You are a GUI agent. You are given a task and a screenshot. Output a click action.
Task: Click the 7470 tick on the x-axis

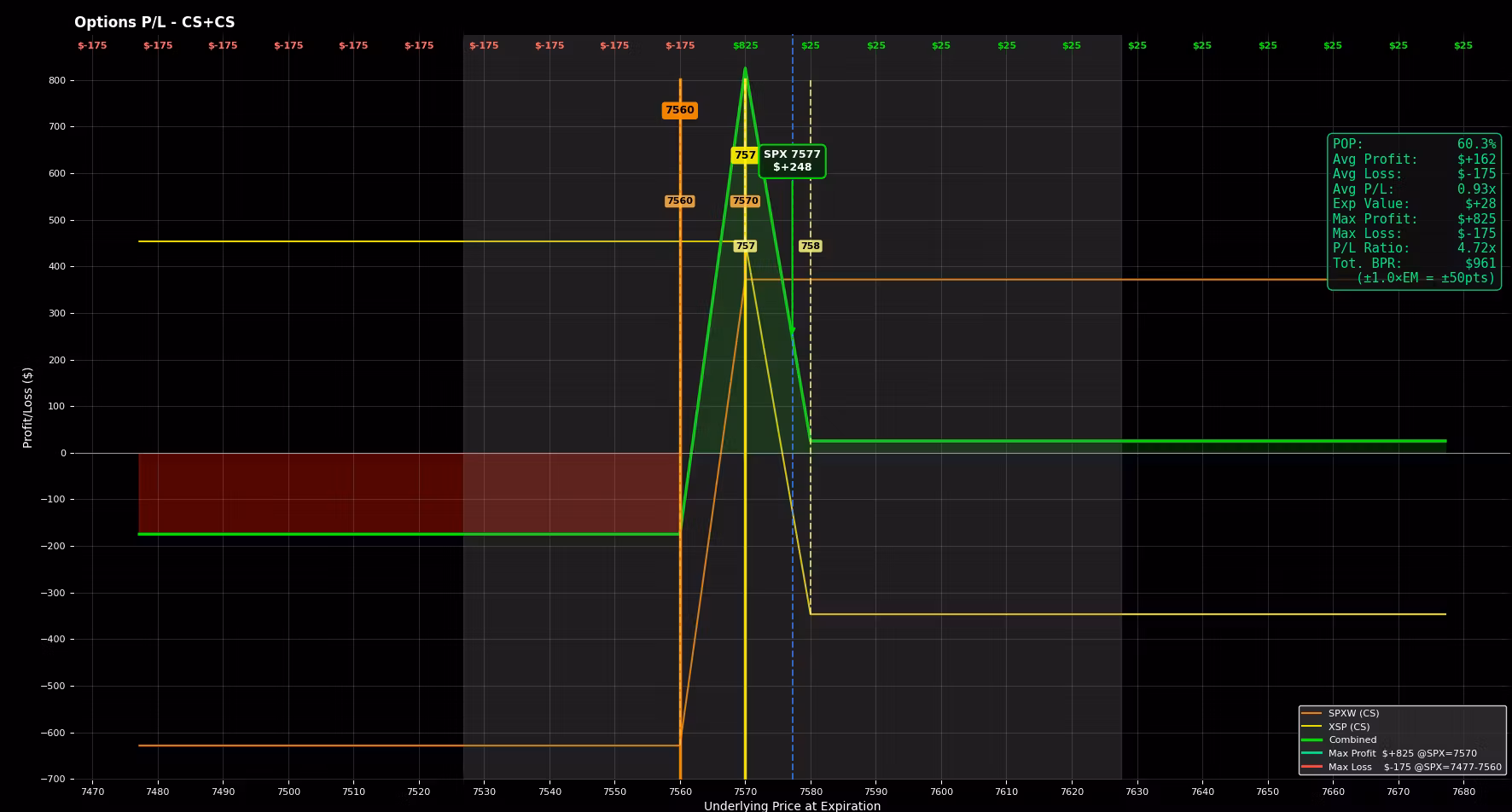(92, 792)
